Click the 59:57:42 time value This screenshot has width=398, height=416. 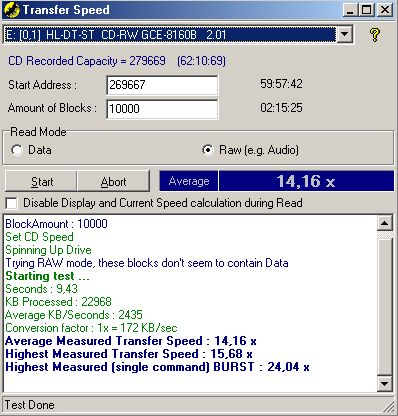coord(281,84)
